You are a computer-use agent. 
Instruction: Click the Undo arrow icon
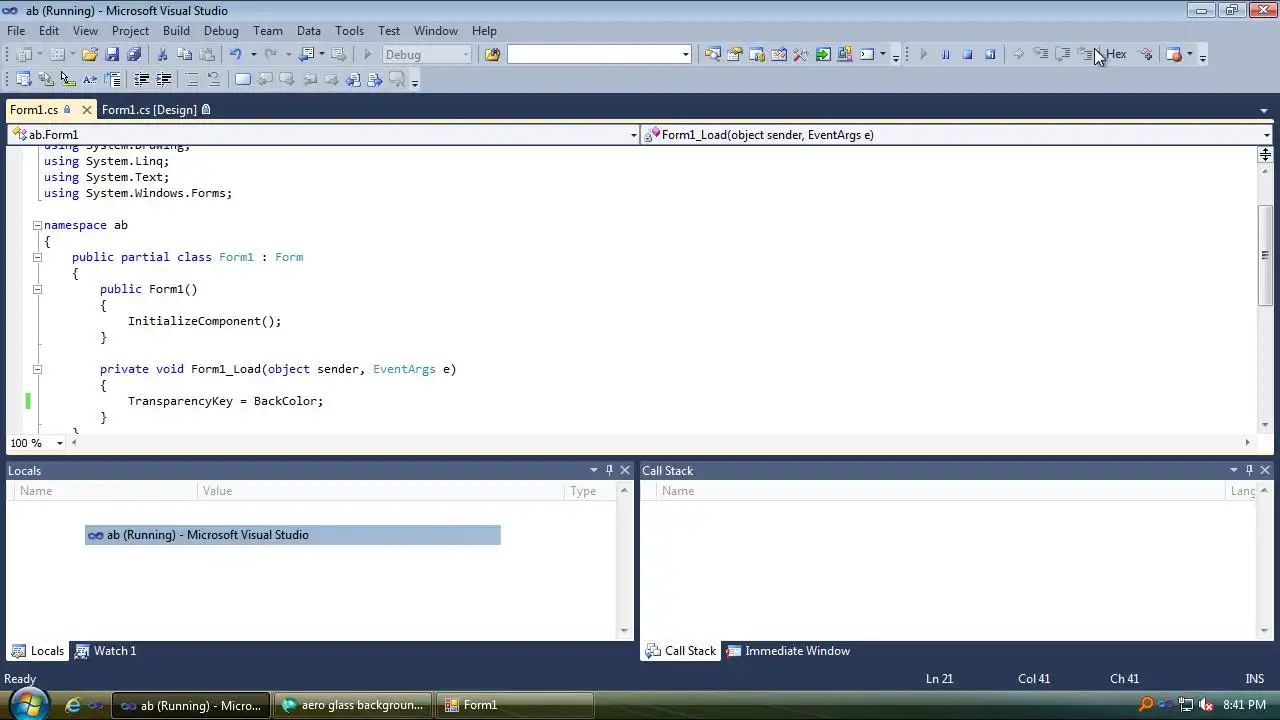coord(236,54)
